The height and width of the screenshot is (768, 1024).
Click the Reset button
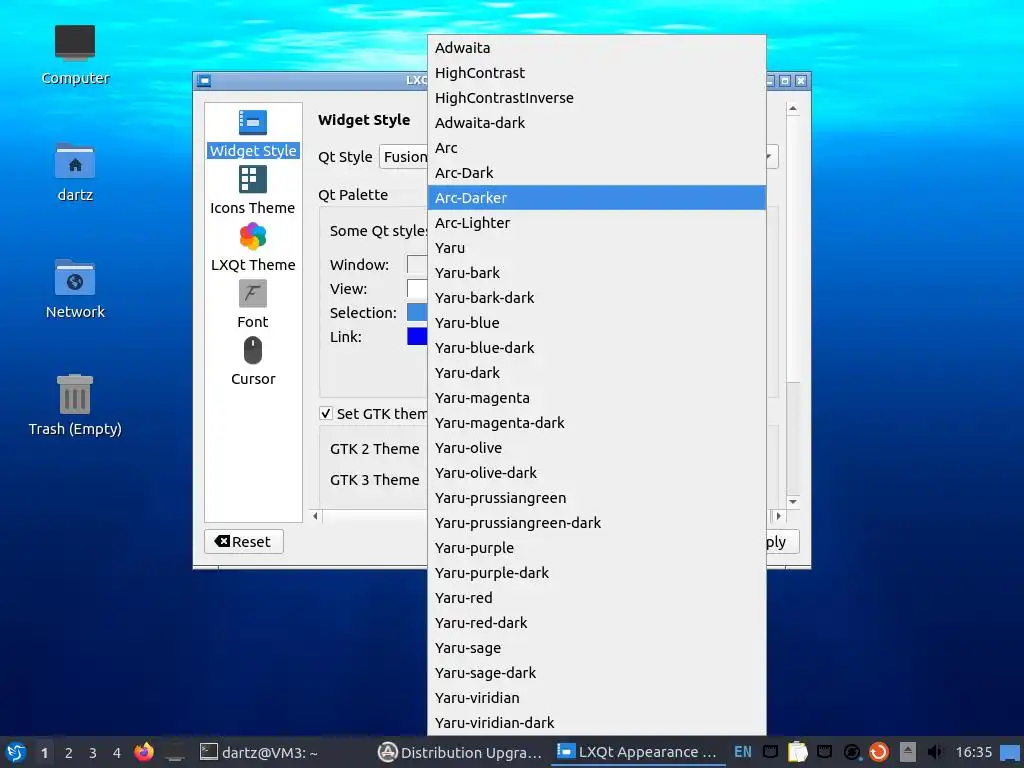(x=244, y=541)
